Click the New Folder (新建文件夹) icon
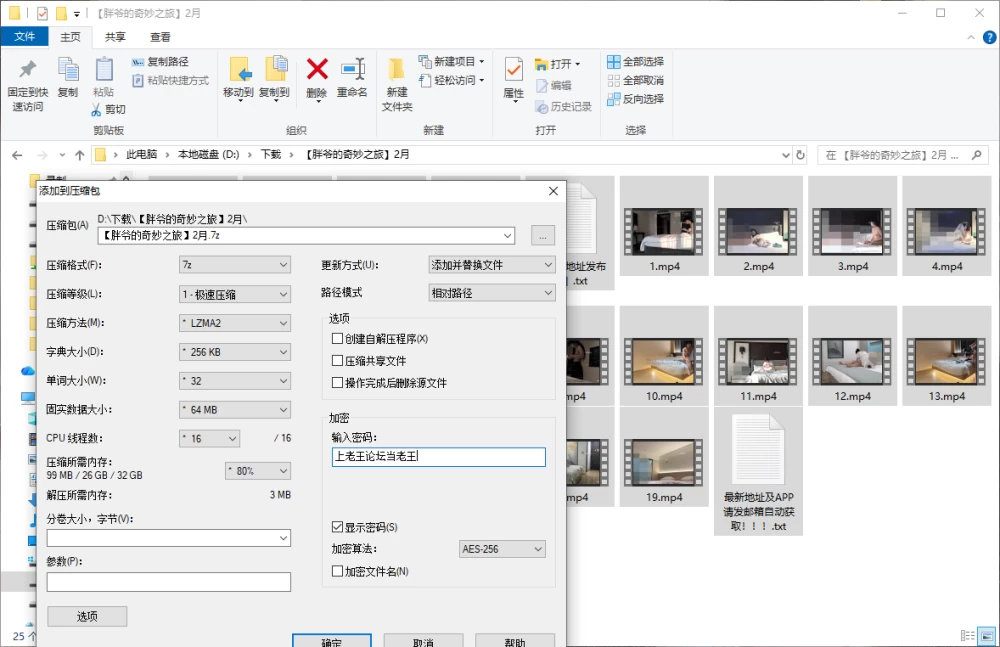 pos(397,70)
